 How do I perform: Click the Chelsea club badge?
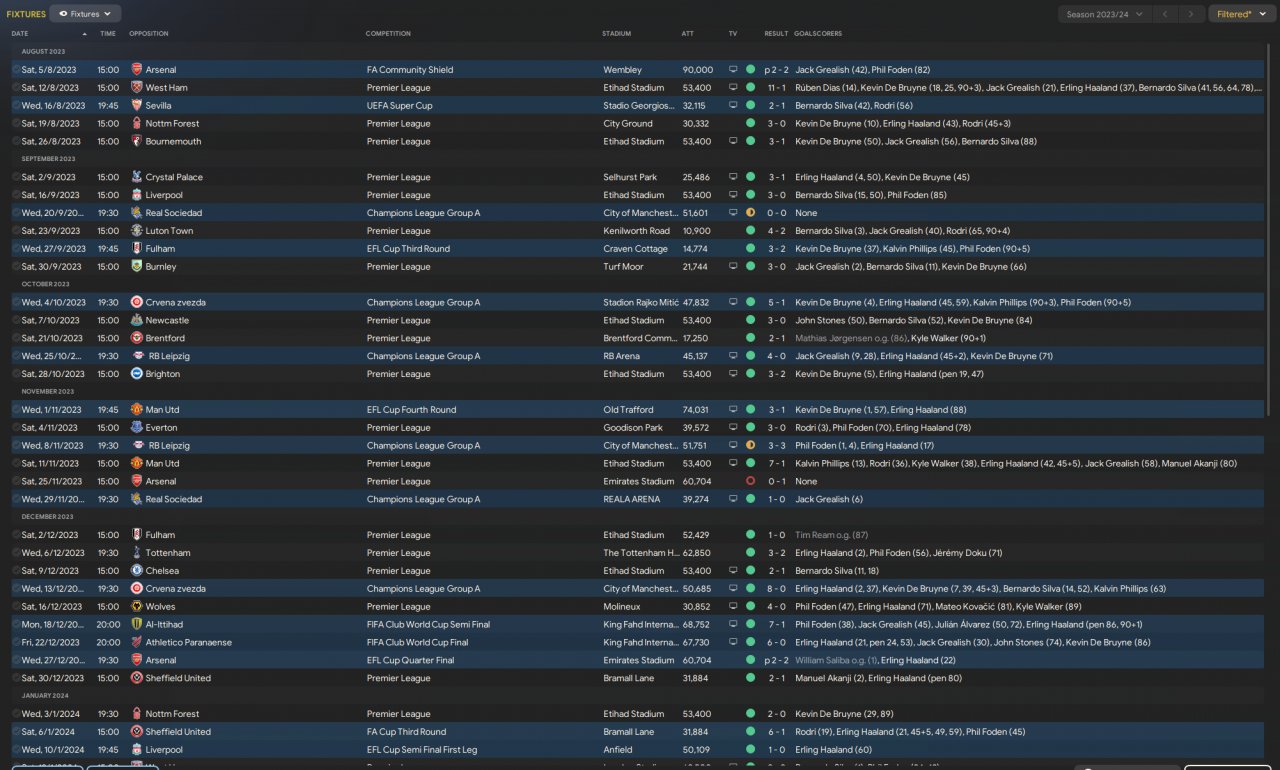[x=136, y=571]
